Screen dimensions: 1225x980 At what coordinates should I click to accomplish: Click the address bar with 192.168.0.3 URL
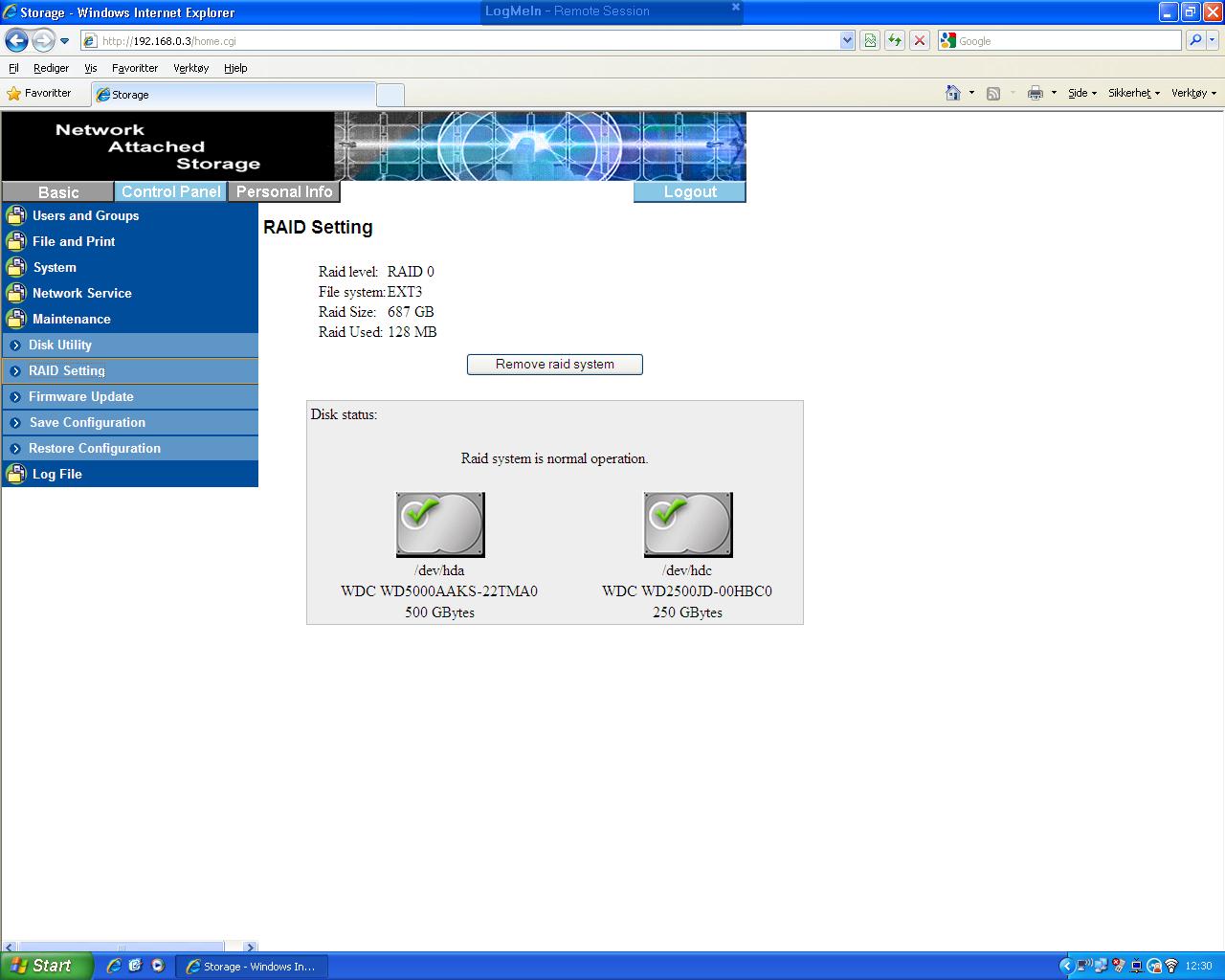tap(459, 41)
